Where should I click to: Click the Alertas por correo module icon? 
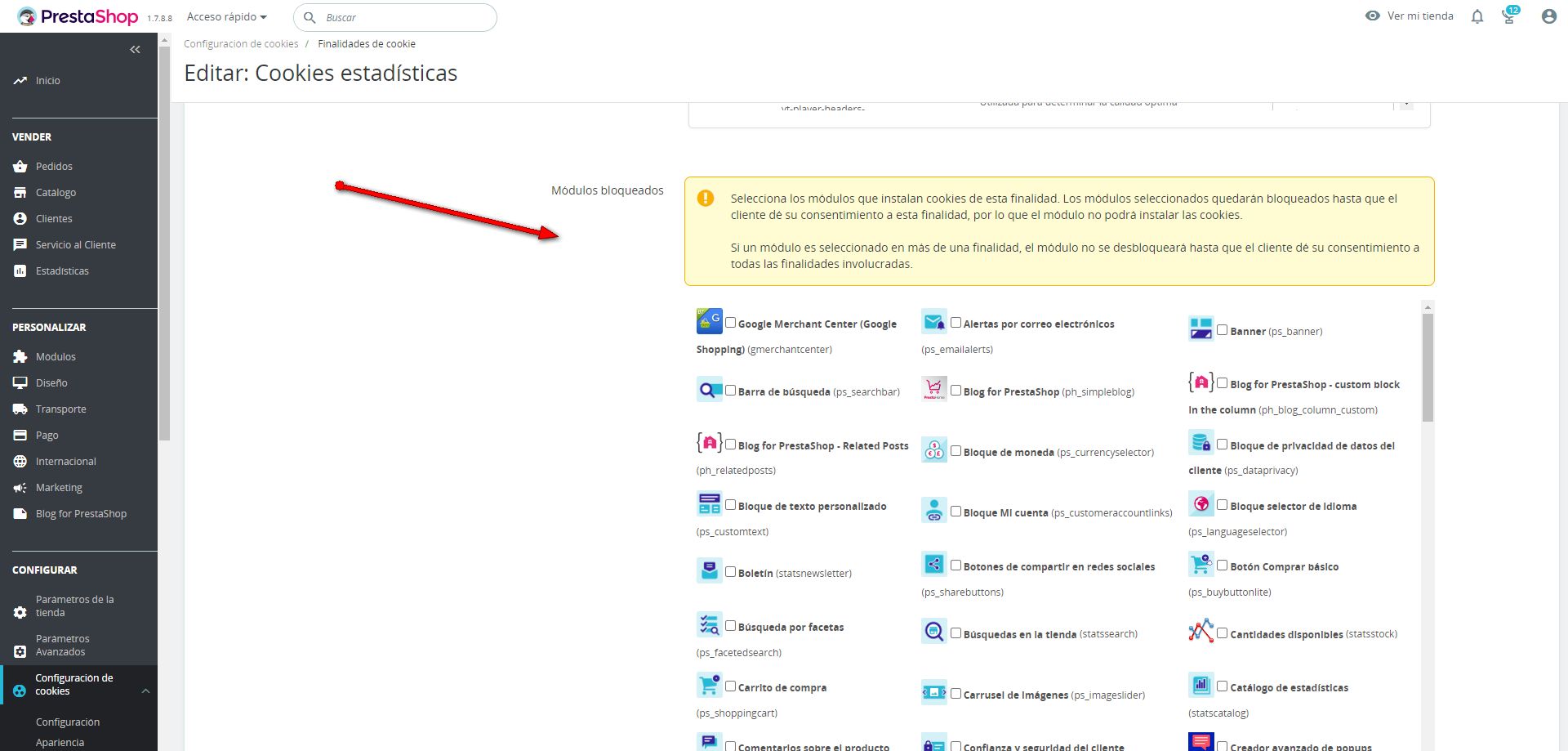[x=934, y=321]
